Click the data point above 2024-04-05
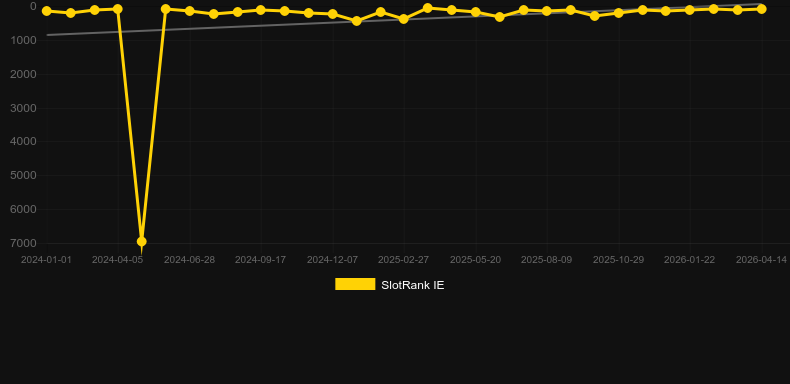790x384 pixels. coord(118,9)
